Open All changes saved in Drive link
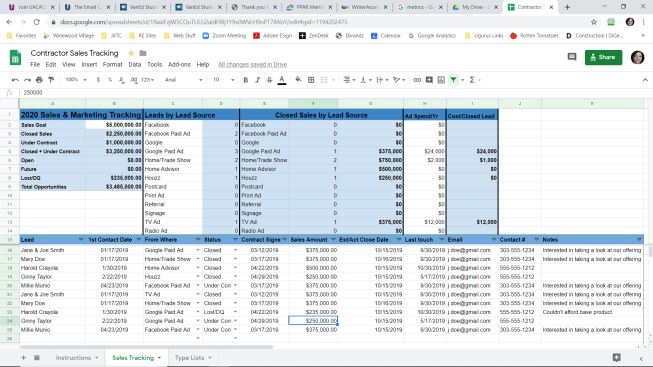The image size is (653, 367). click(x=252, y=65)
